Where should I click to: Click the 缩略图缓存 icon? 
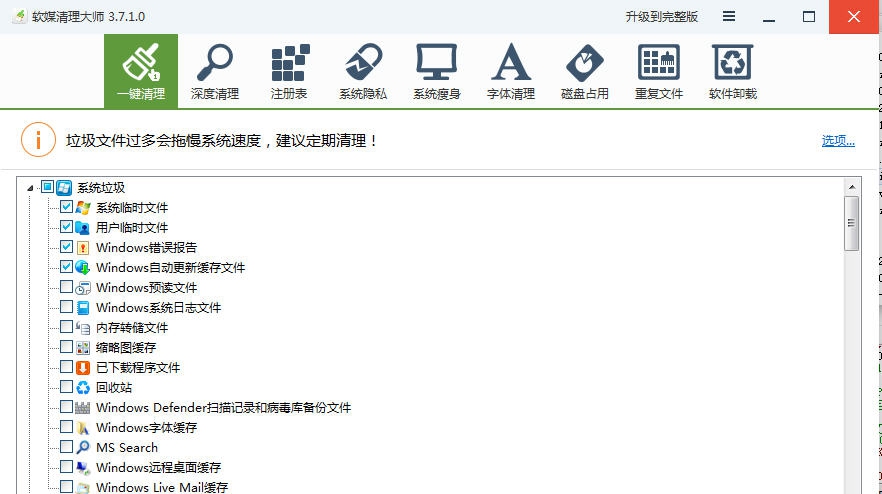coord(83,348)
